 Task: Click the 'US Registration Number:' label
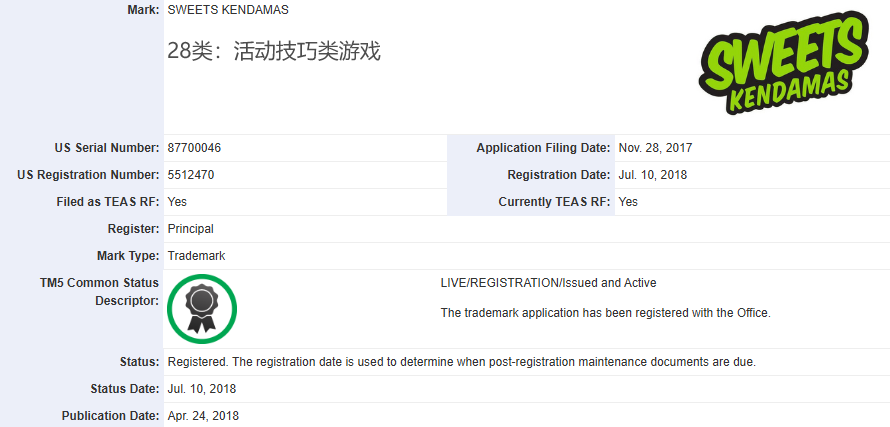pyautogui.click(x=88, y=175)
